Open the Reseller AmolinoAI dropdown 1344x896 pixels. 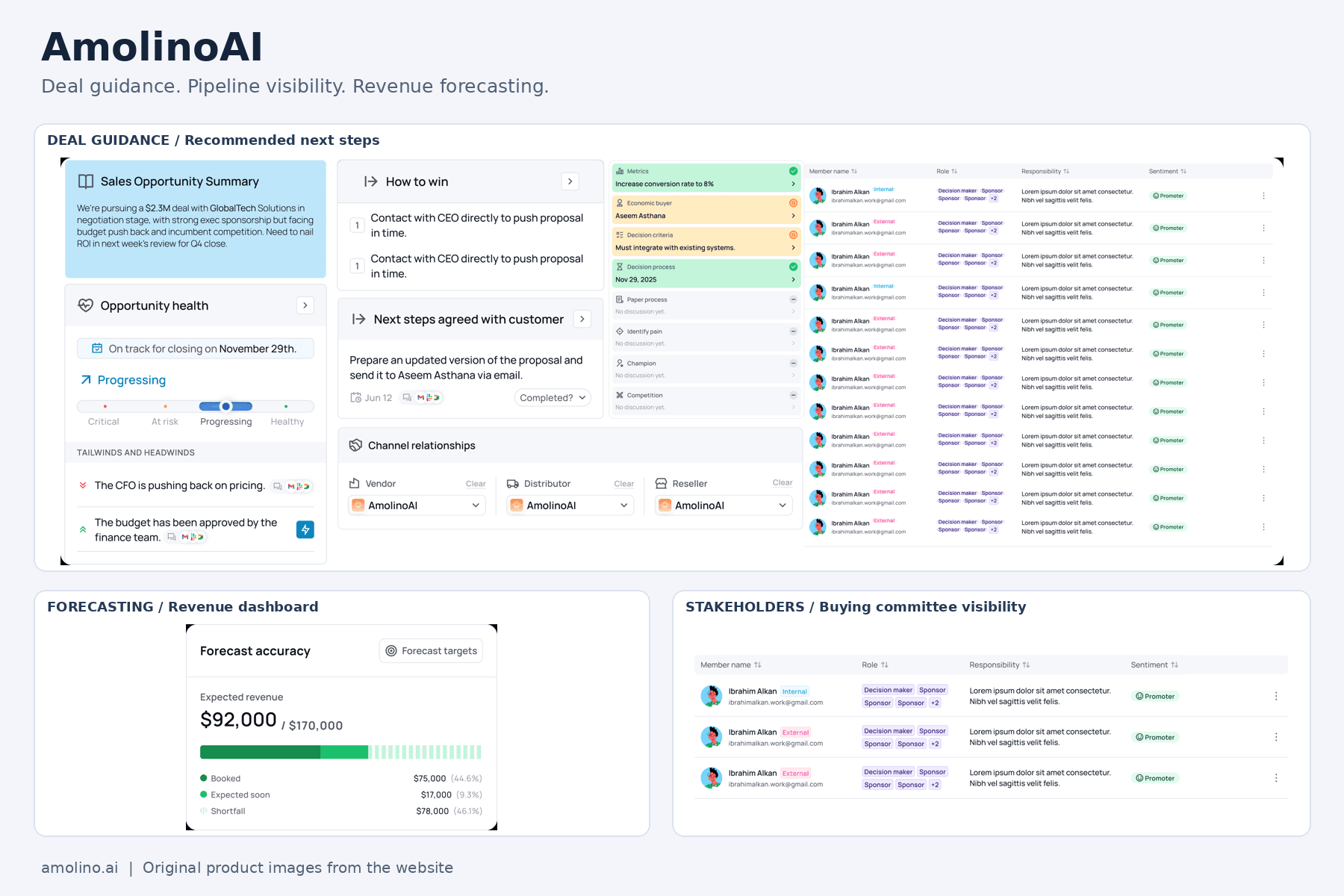[x=723, y=505]
